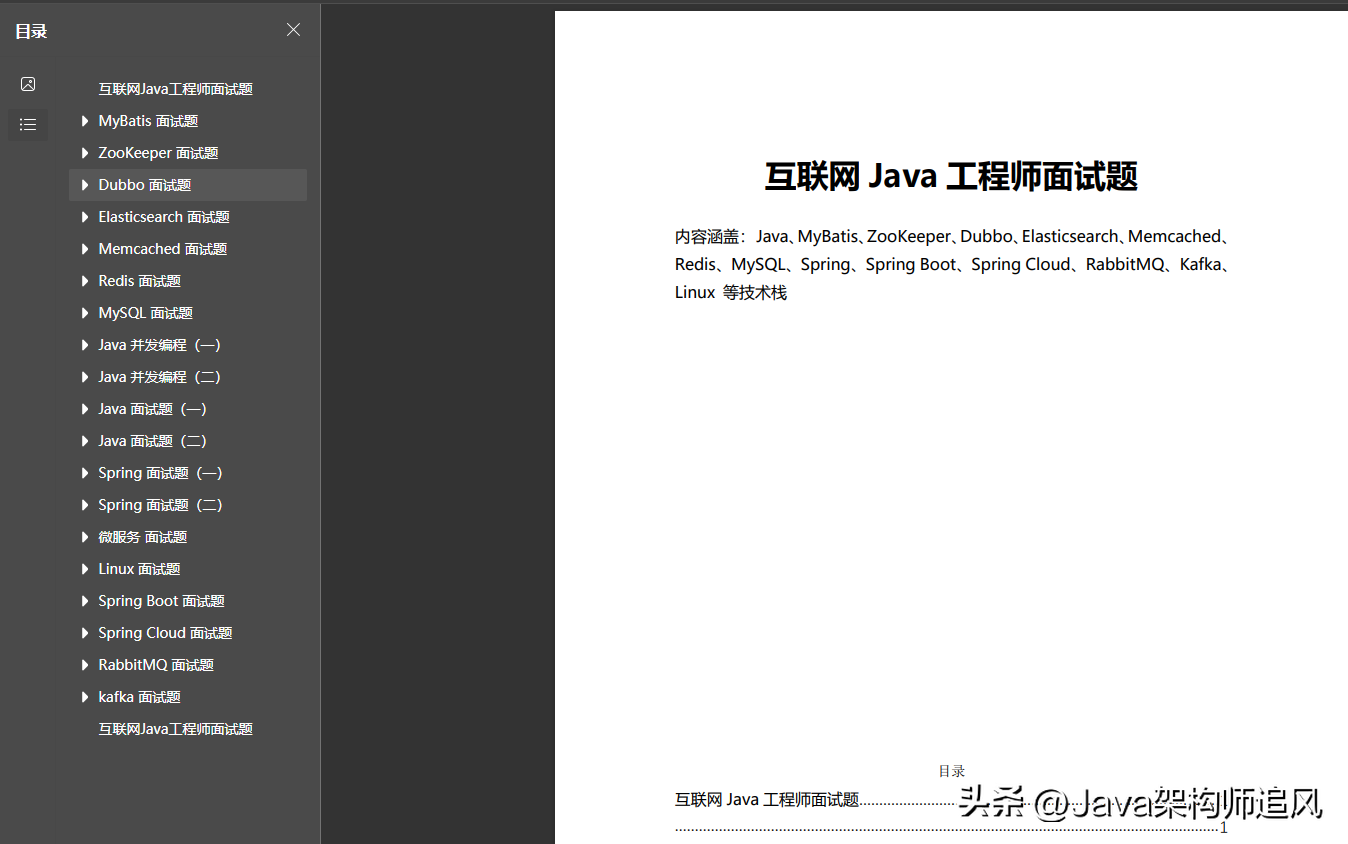1348x844 pixels.
Task: Expand the Java 并发编程（一）arrow
Action: [85, 345]
